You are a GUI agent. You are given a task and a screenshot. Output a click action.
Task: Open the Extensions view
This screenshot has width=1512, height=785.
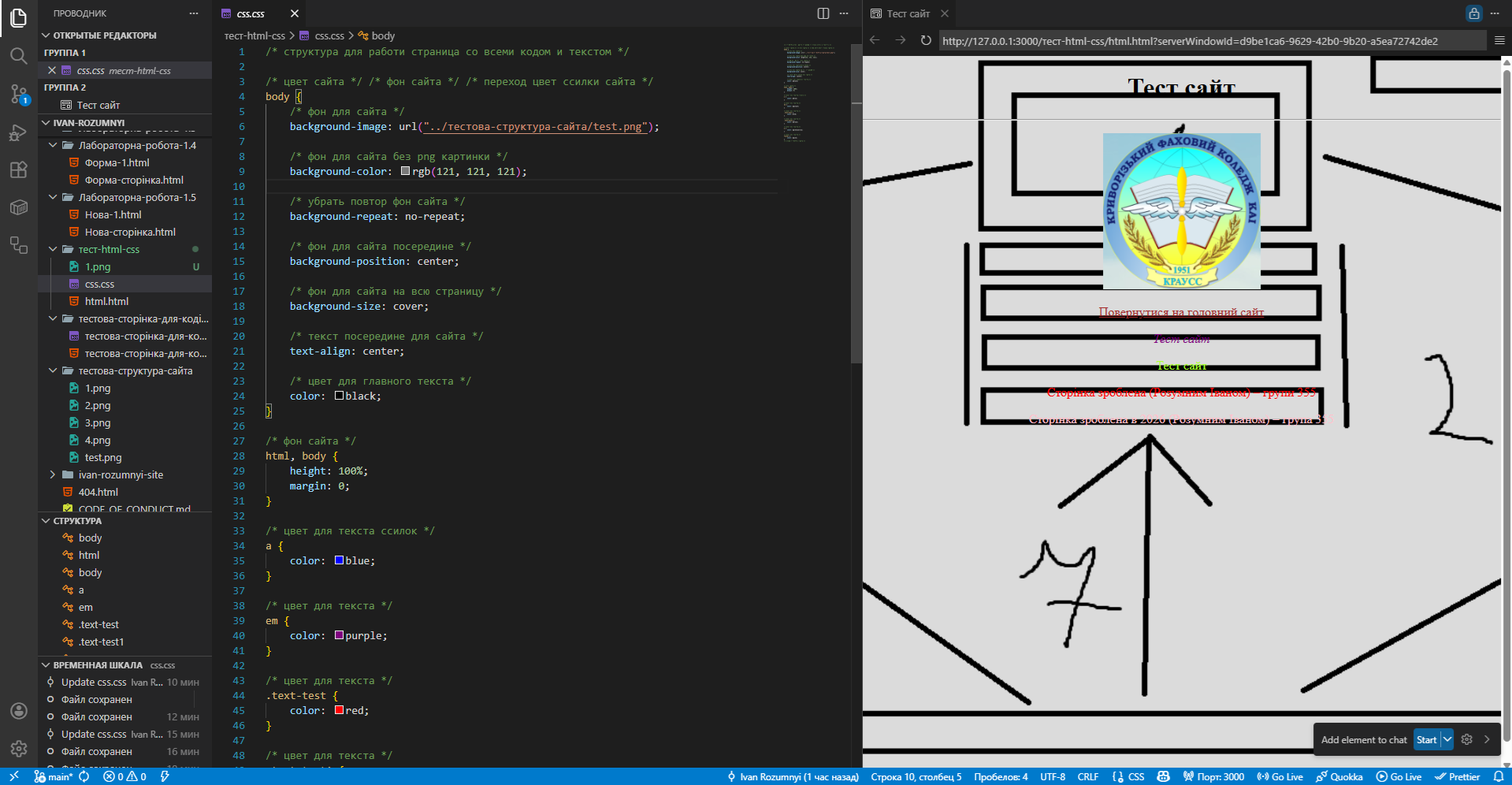click(19, 169)
